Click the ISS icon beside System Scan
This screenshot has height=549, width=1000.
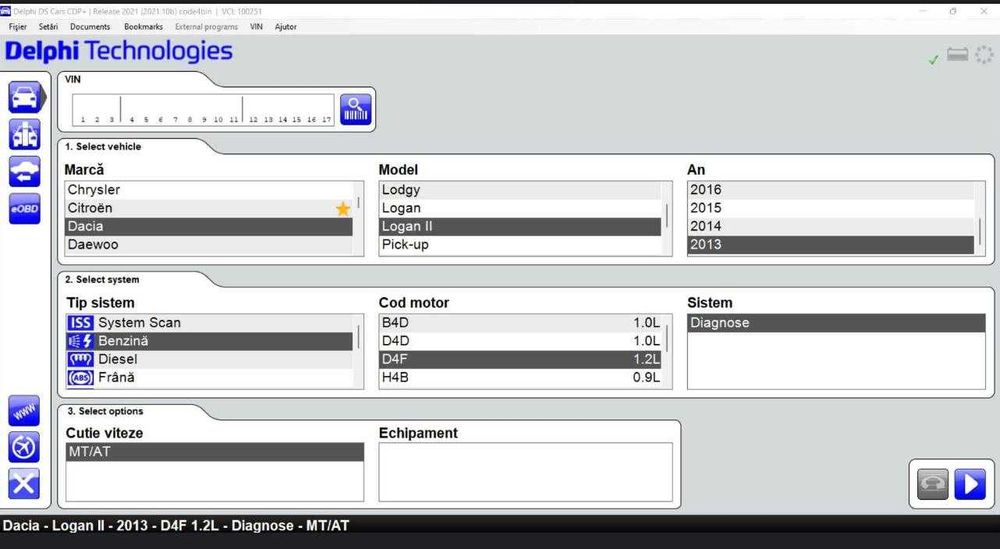80,323
